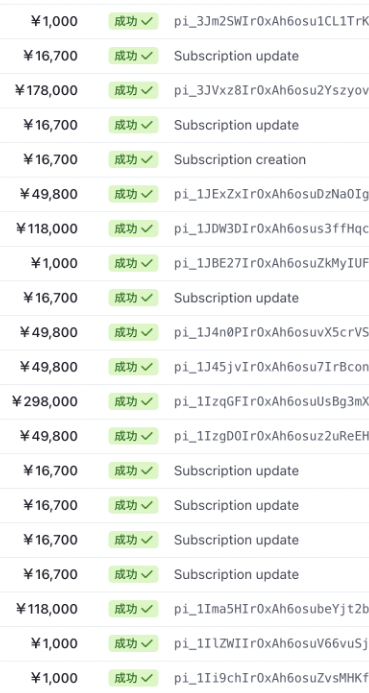The image size is (369, 693).
Task: Click the ¥298,000 amount
Action: click(45, 401)
